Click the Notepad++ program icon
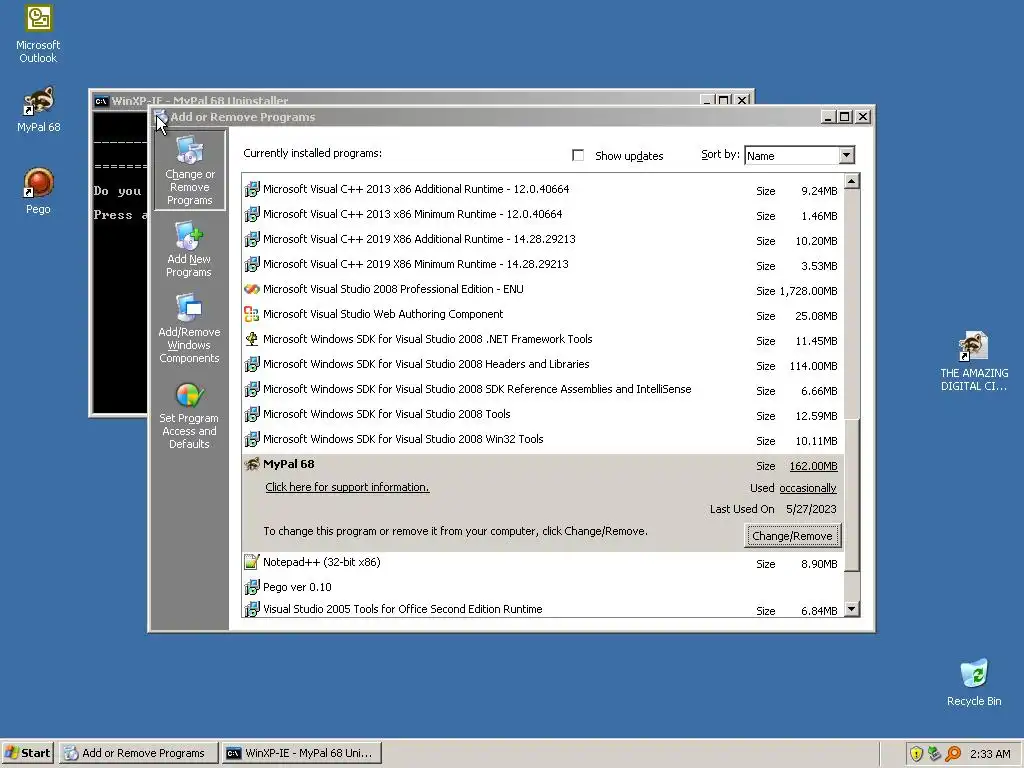The width and height of the screenshot is (1024, 768). tap(251, 562)
